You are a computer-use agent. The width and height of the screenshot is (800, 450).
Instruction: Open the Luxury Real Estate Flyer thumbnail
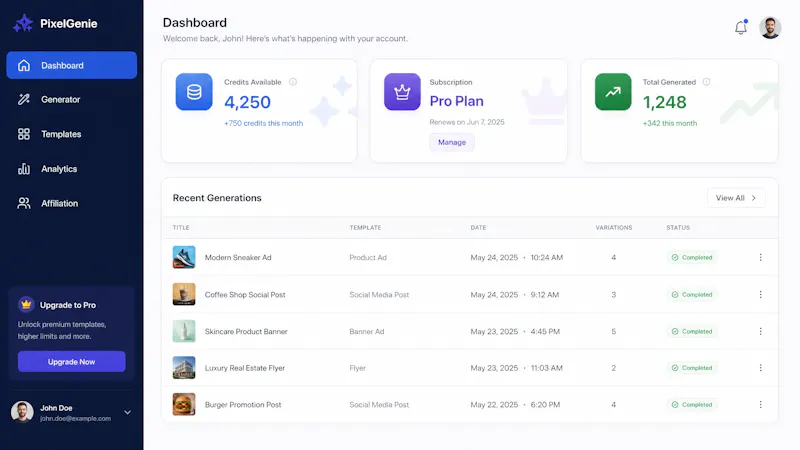184,368
